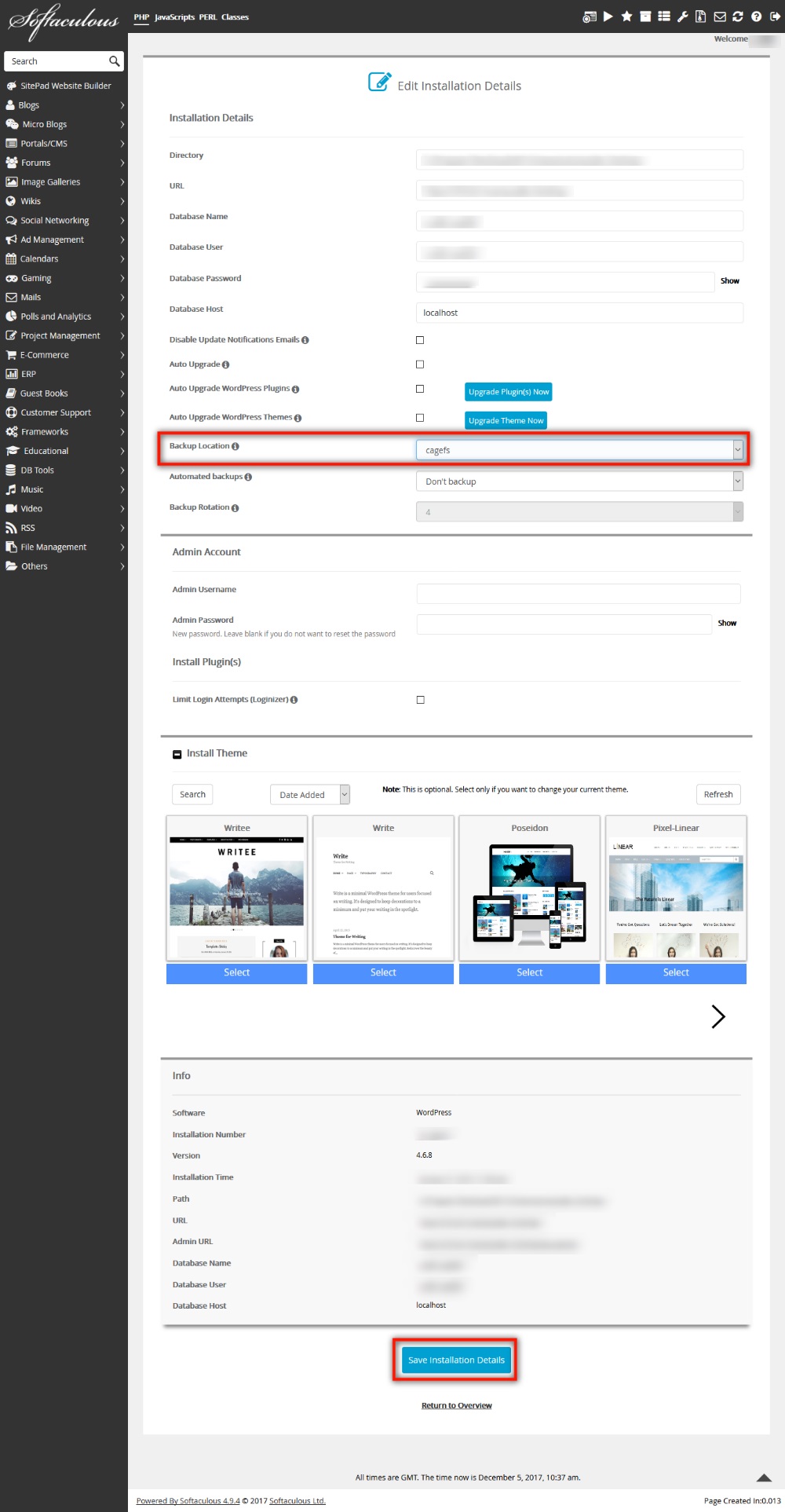Click the Write theme preview thumbnail
The width and height of the screenshot is (785, 1512).
pos(383,897)
